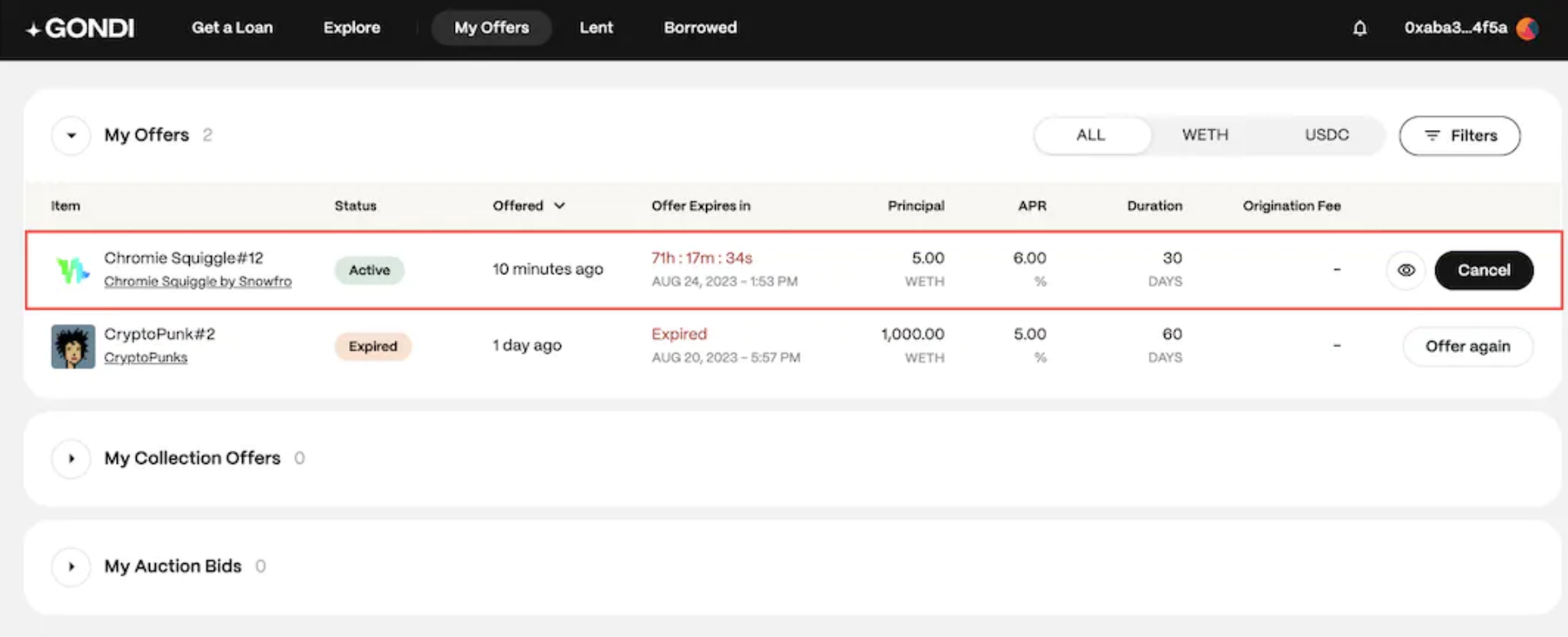
Task: Click the AUG 24, 2023 - 1:53 PM date
Action: [724, 282]
